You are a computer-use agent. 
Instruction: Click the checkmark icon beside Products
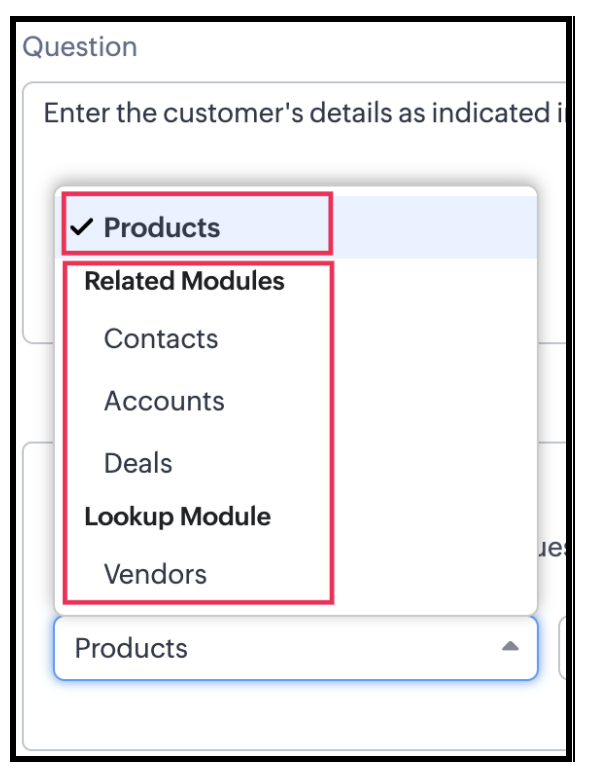[x=82, y=227]
